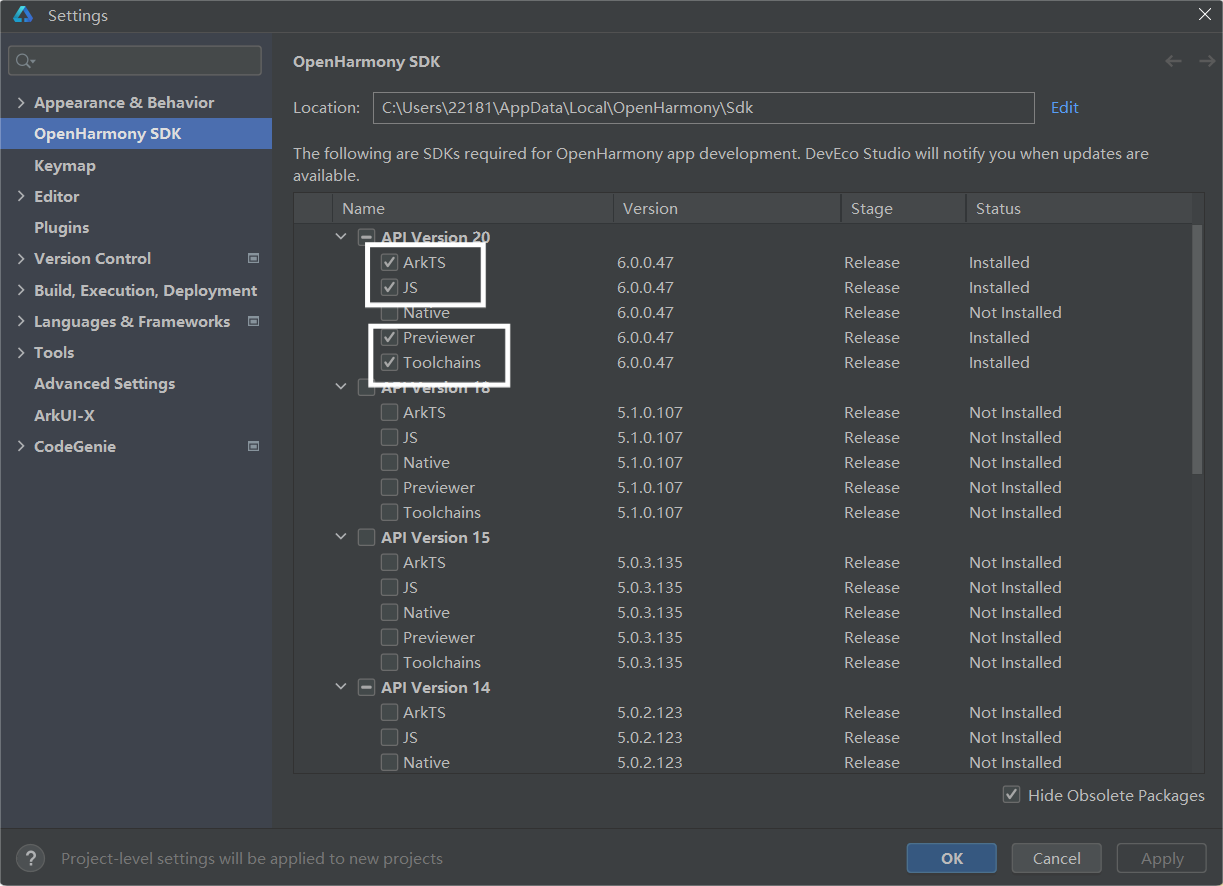The image size is (1223, 886).
Task: Sort by the Name column header
Action: 472,208
